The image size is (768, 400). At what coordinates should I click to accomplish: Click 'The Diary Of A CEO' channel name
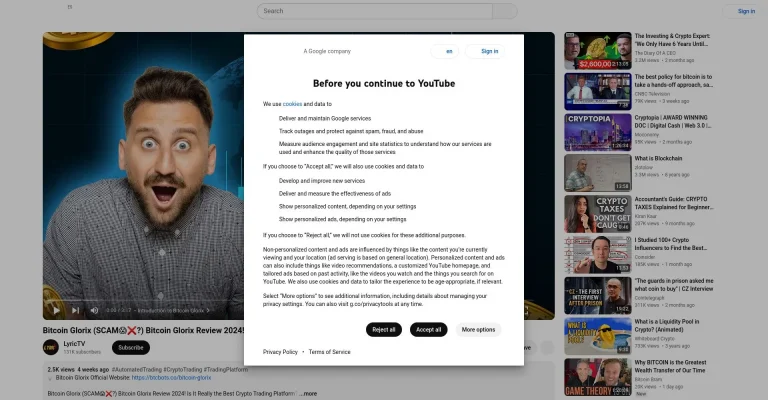tap(655, 53)
